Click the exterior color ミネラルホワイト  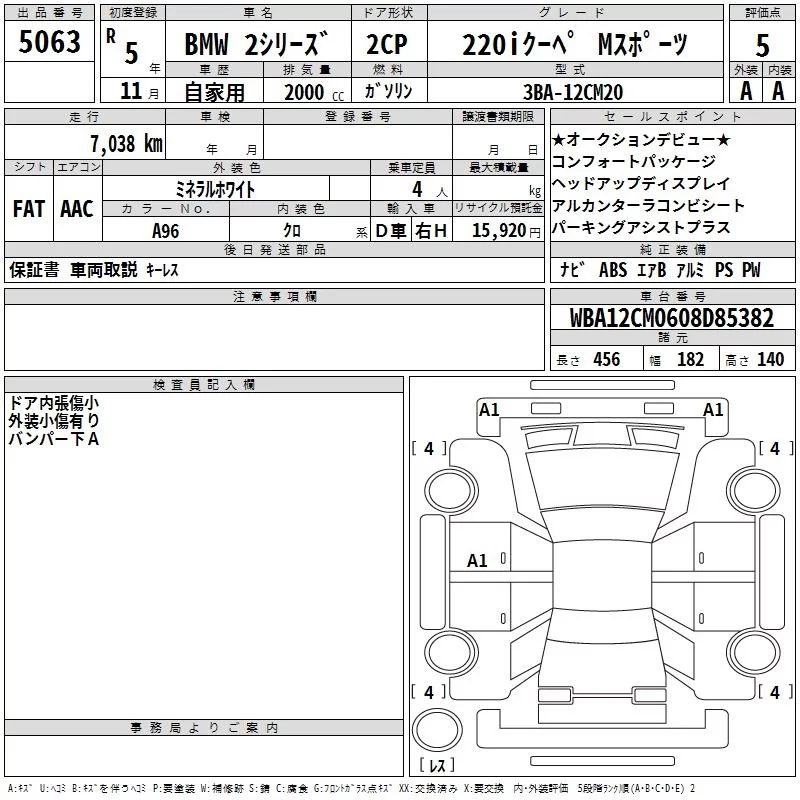pyautogui.click(x=215, y=188)
